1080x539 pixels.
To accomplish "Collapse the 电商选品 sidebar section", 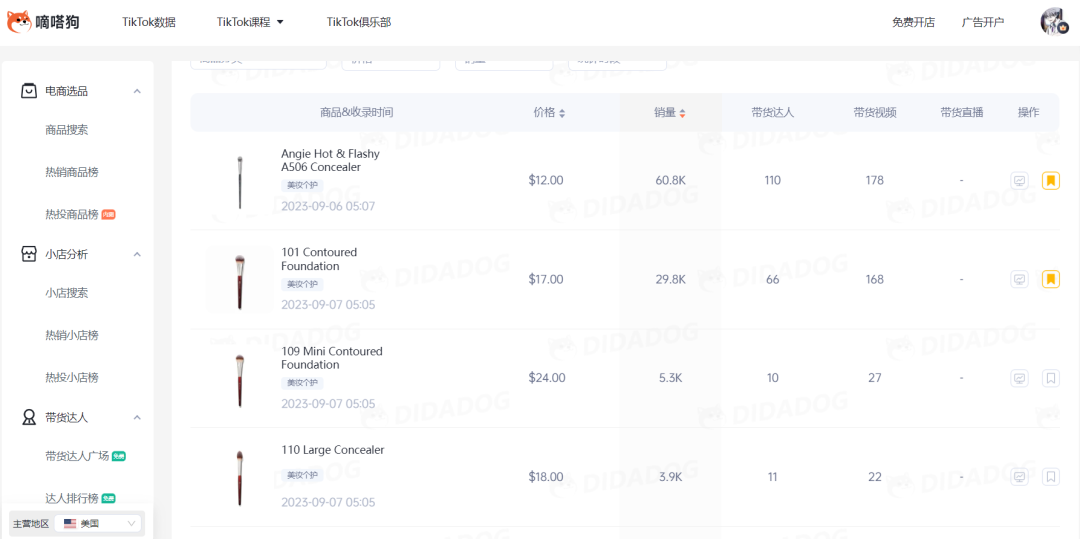I will click(137, 91).
